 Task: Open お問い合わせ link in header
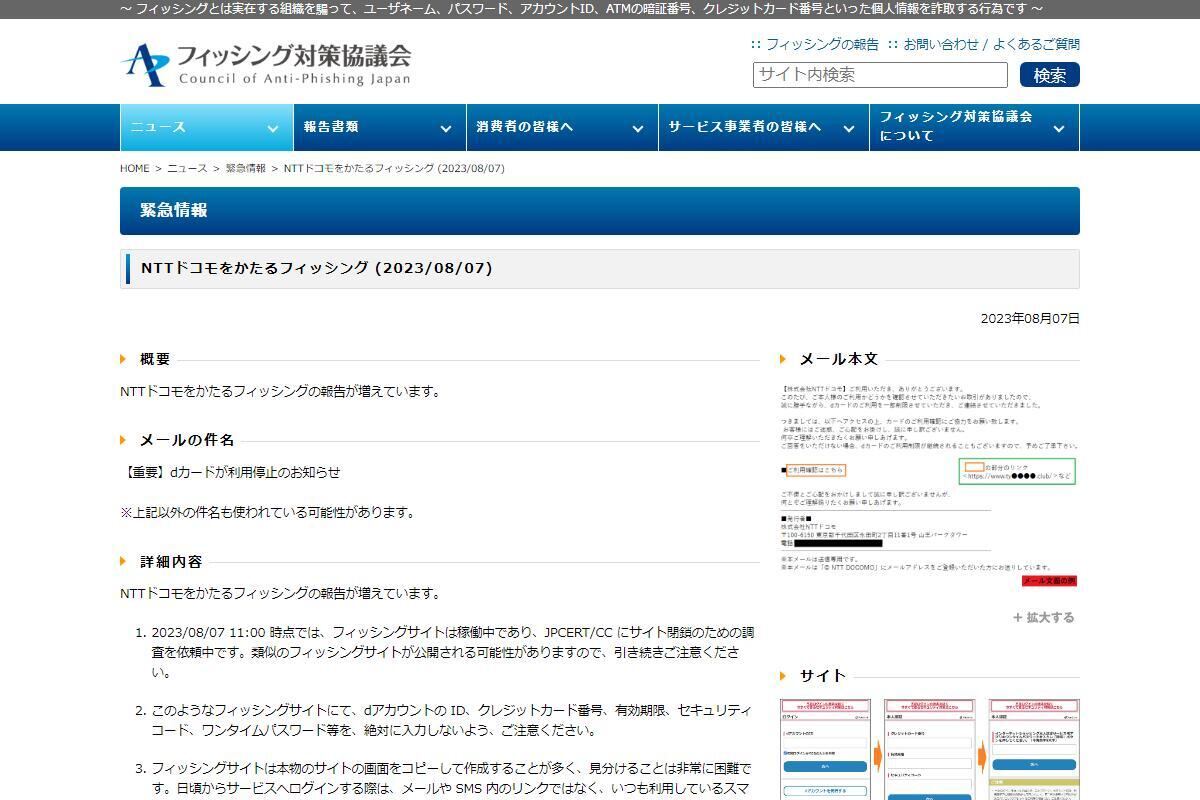(941, 44)
